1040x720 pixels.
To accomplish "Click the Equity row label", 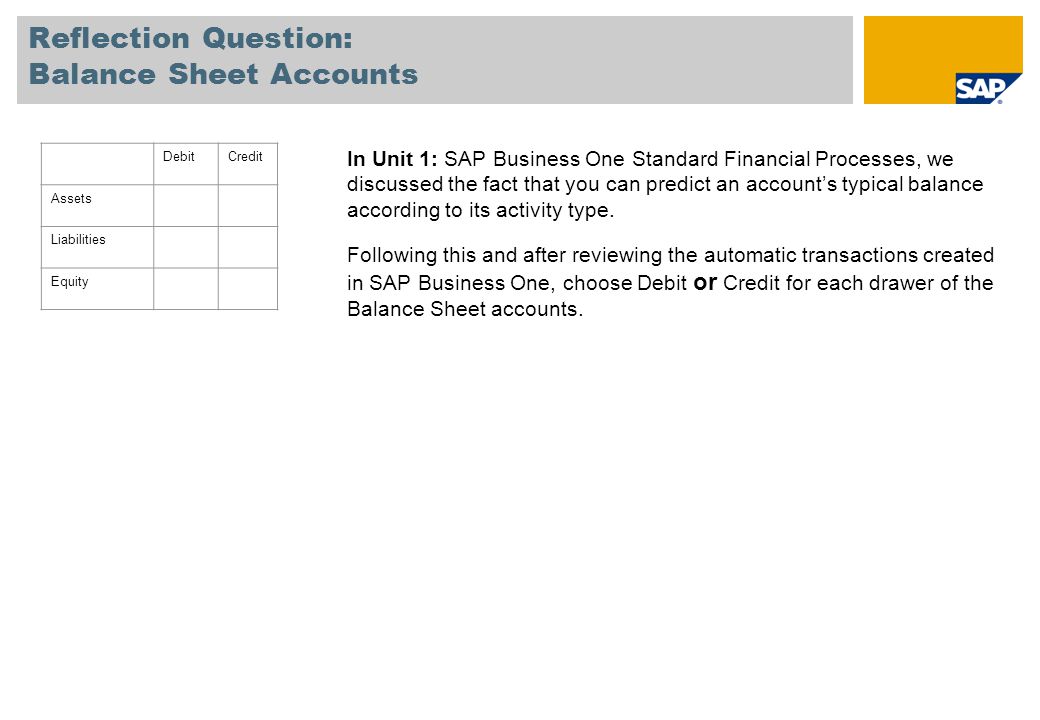I will [x=70, y=282].
